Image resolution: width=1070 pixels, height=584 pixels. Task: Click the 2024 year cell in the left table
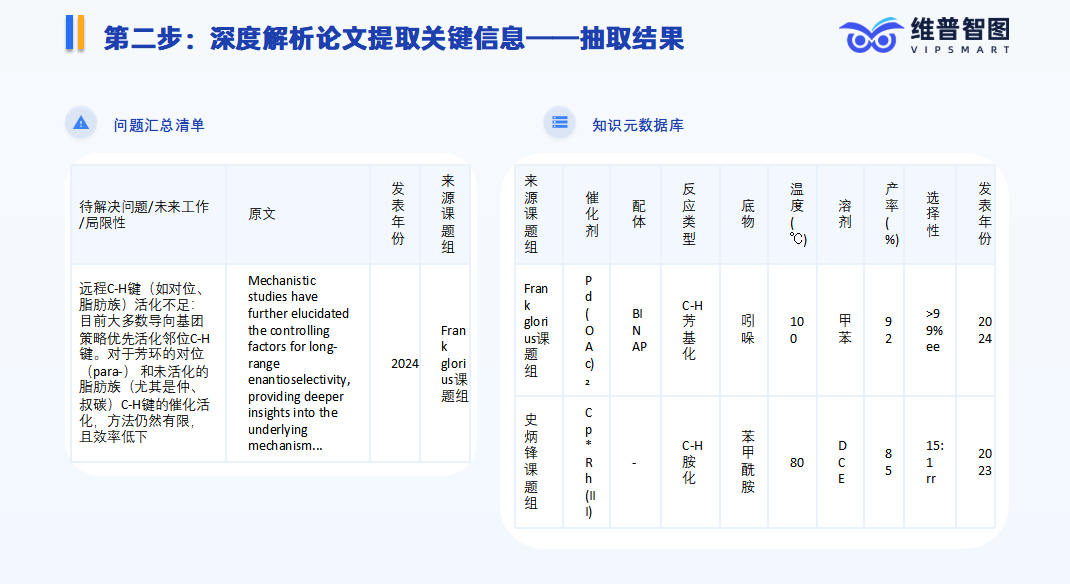tap(396, 363)
